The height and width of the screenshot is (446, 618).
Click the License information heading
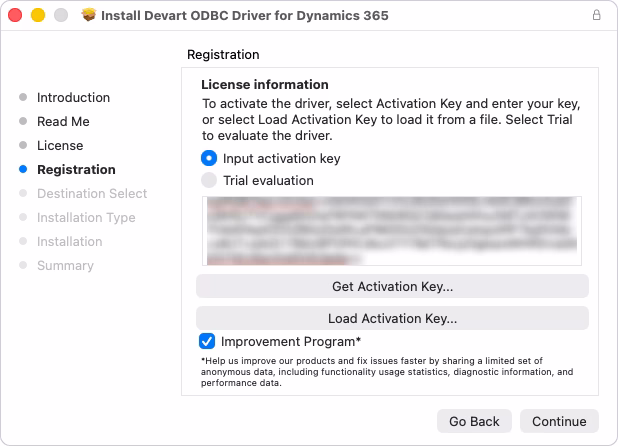point(264,84)
